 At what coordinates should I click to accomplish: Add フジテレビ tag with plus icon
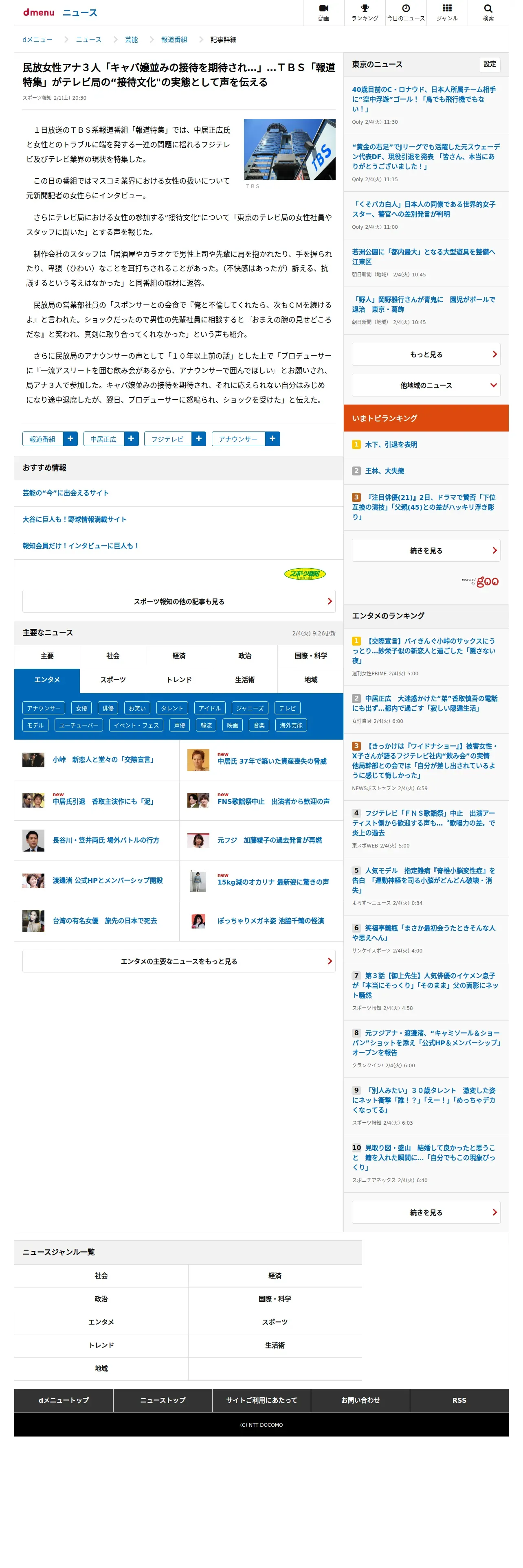(x=198, y=438)
